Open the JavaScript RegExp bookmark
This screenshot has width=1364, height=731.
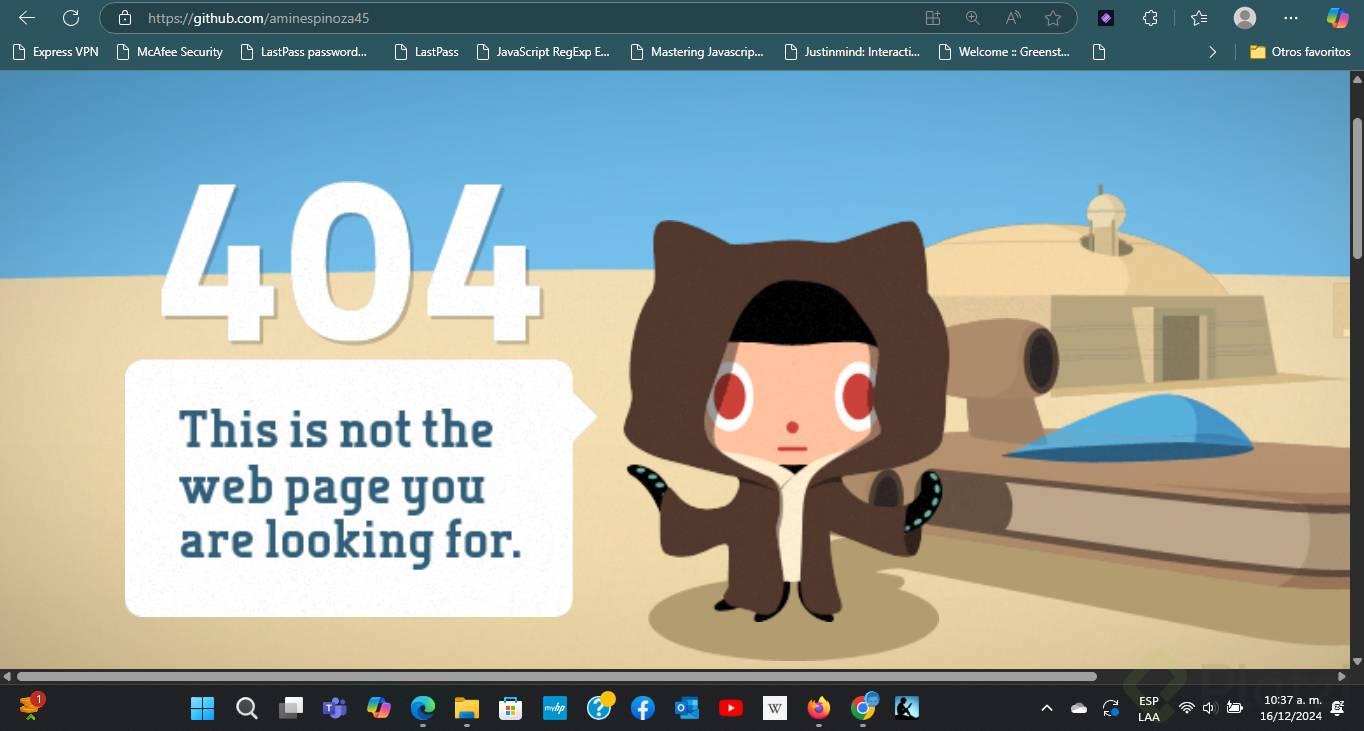tap(543, 52)
